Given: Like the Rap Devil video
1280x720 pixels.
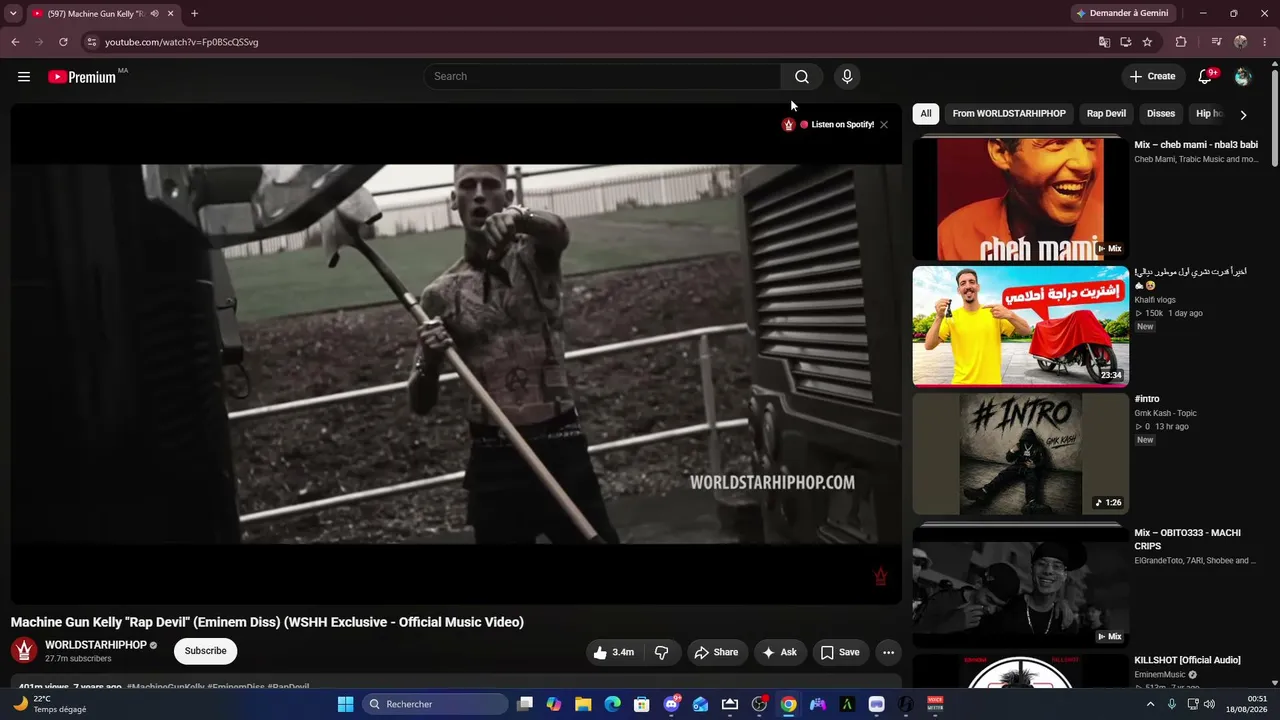Looking at the screenshot, I should point(615,652).
